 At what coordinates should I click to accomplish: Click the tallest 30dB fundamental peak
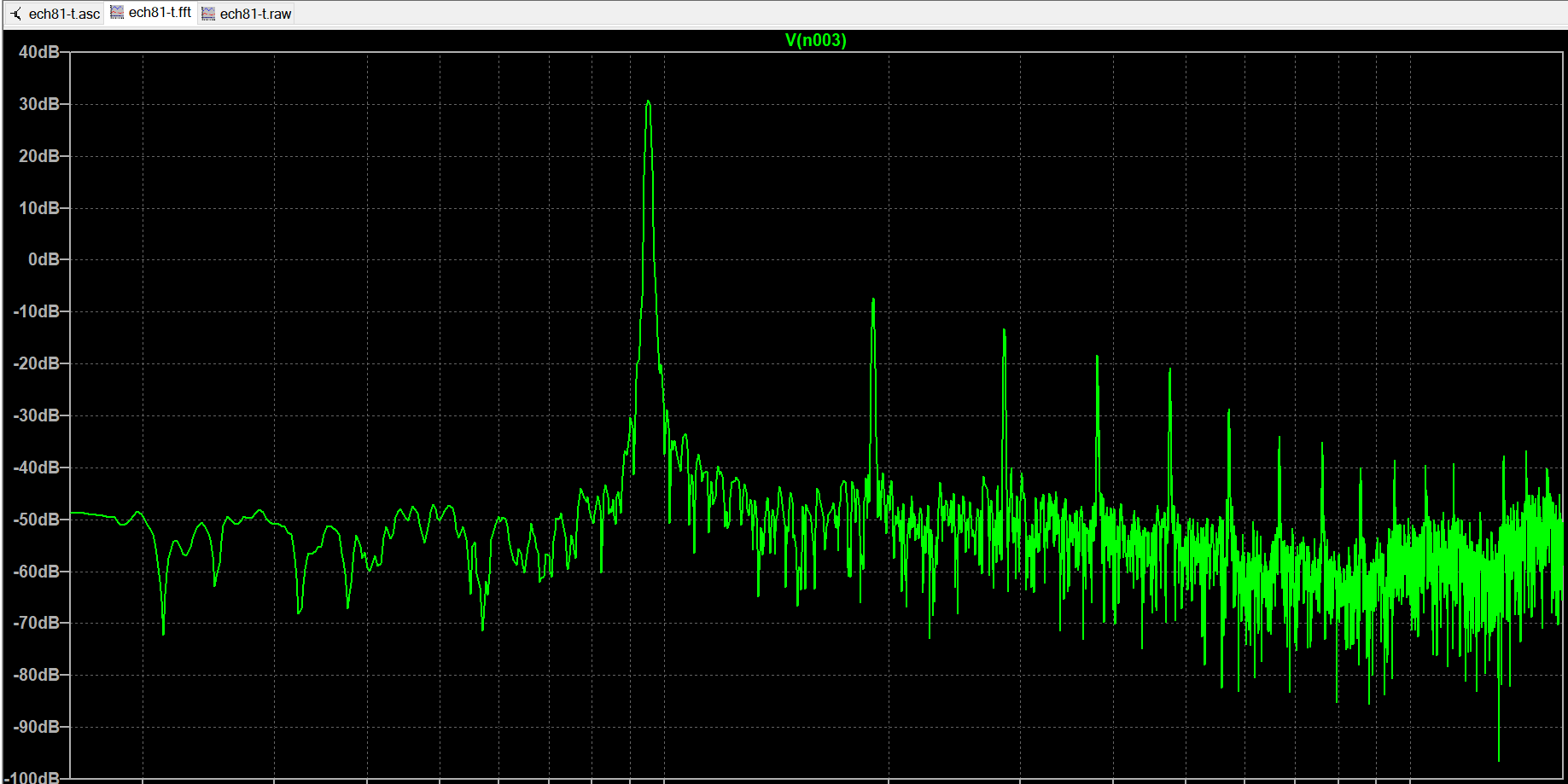point(649,102)
